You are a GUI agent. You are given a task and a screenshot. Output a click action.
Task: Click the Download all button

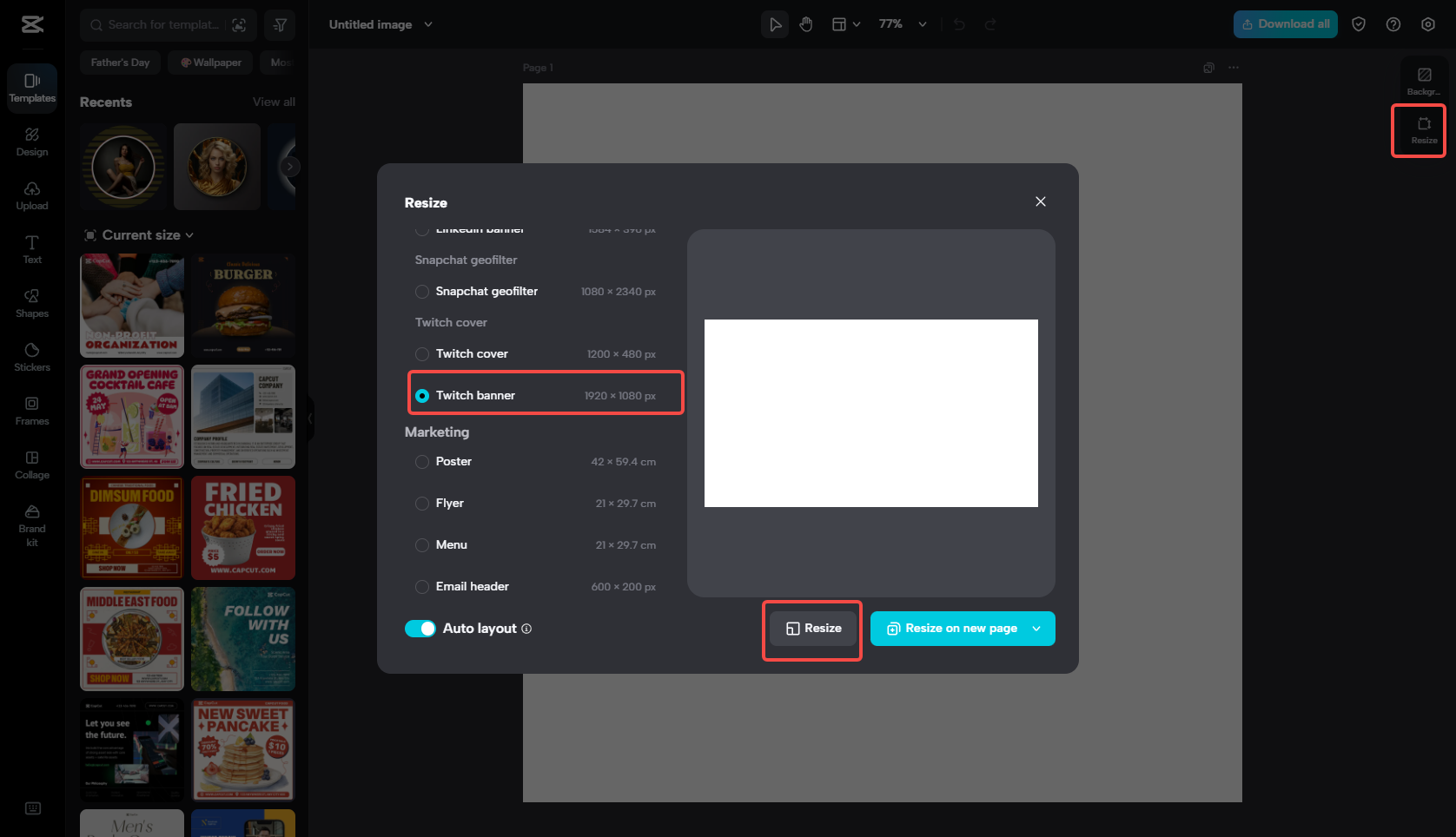1285,23
